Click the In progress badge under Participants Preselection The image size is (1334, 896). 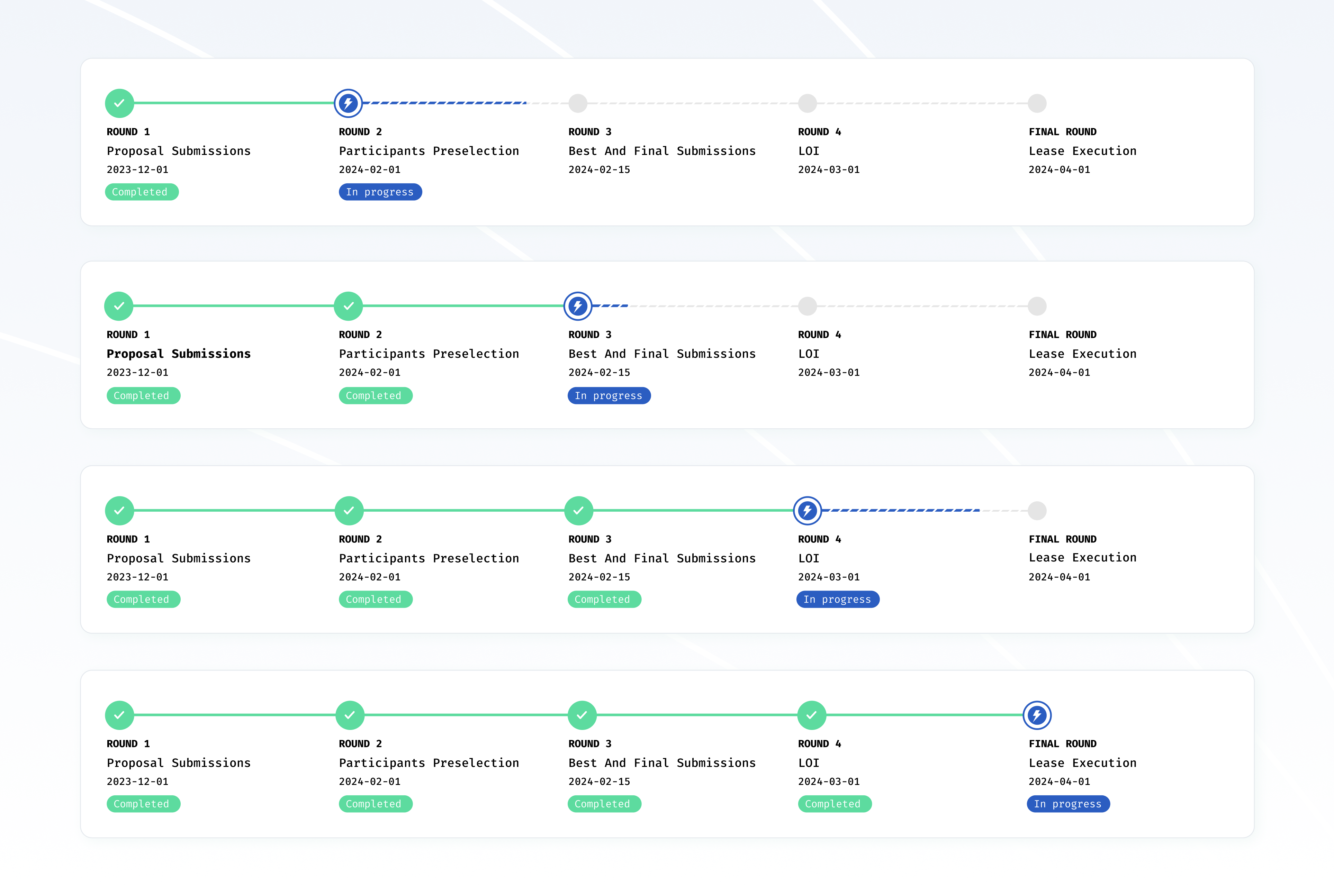[x=380, y=192]
